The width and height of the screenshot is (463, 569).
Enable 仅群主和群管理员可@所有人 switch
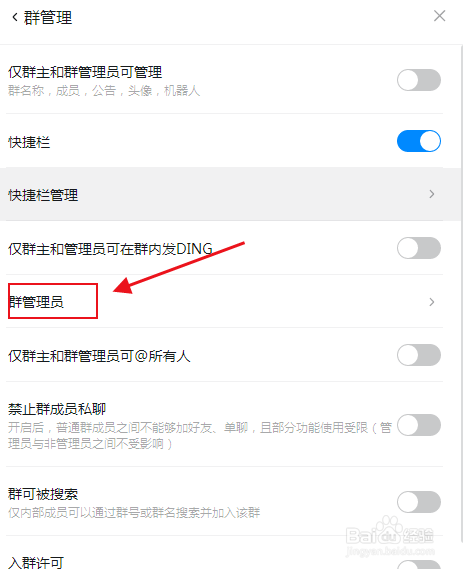419,355
